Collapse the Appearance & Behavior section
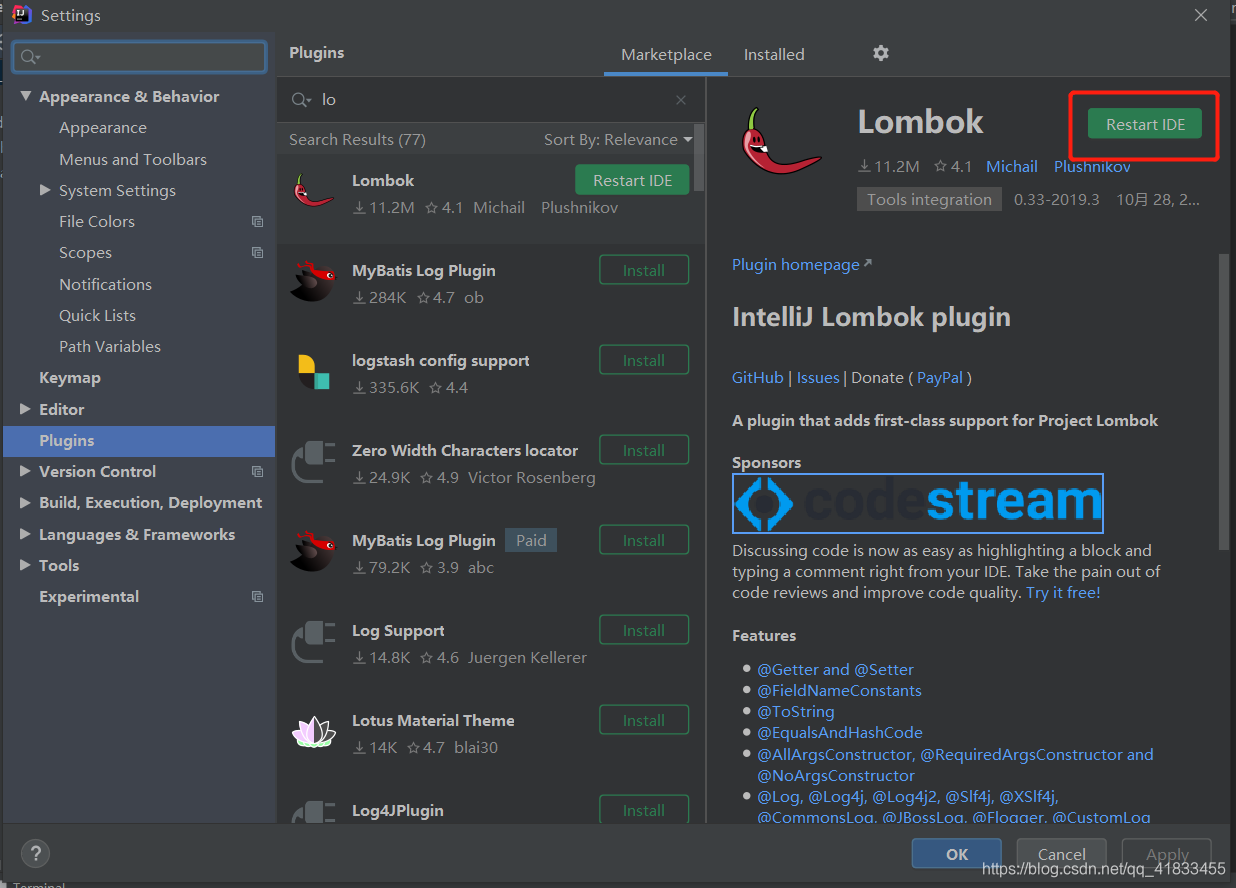 coord(25,97)
